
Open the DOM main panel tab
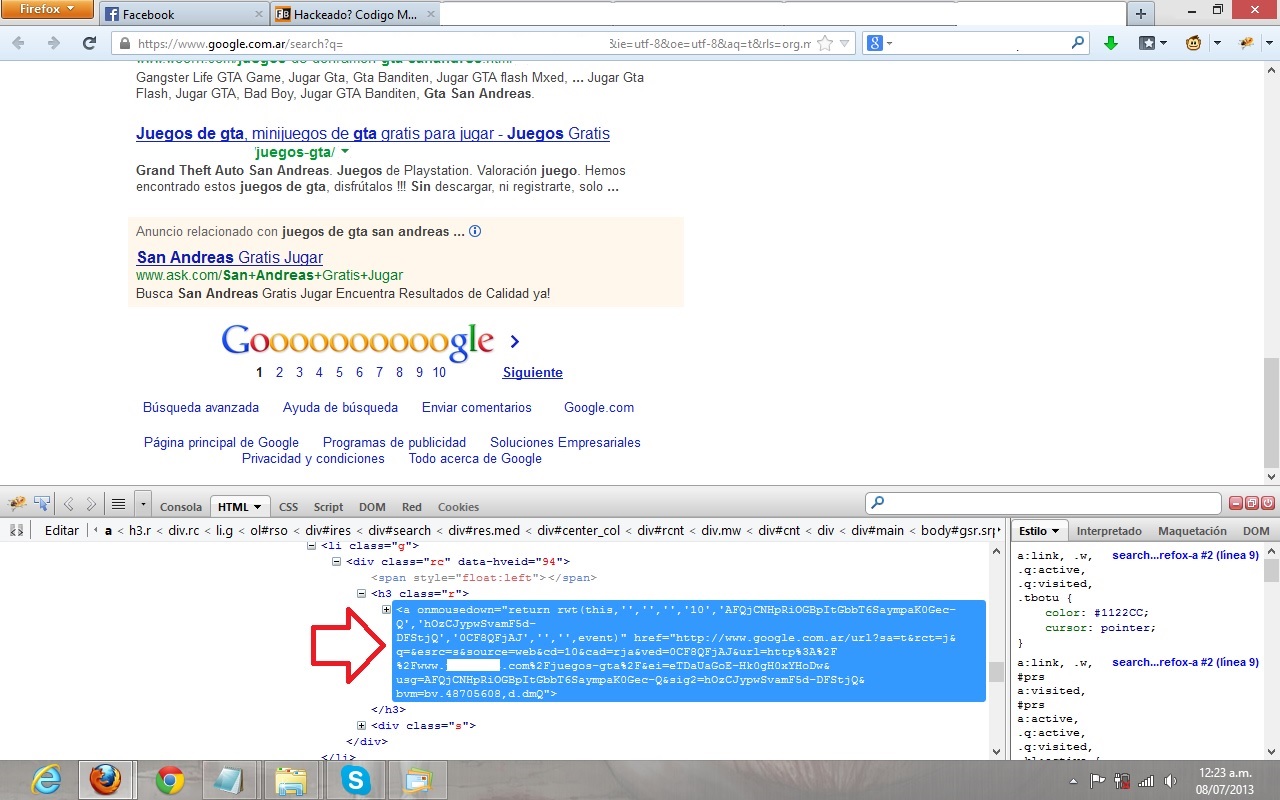pyautogui.click(x=372, y=507)
